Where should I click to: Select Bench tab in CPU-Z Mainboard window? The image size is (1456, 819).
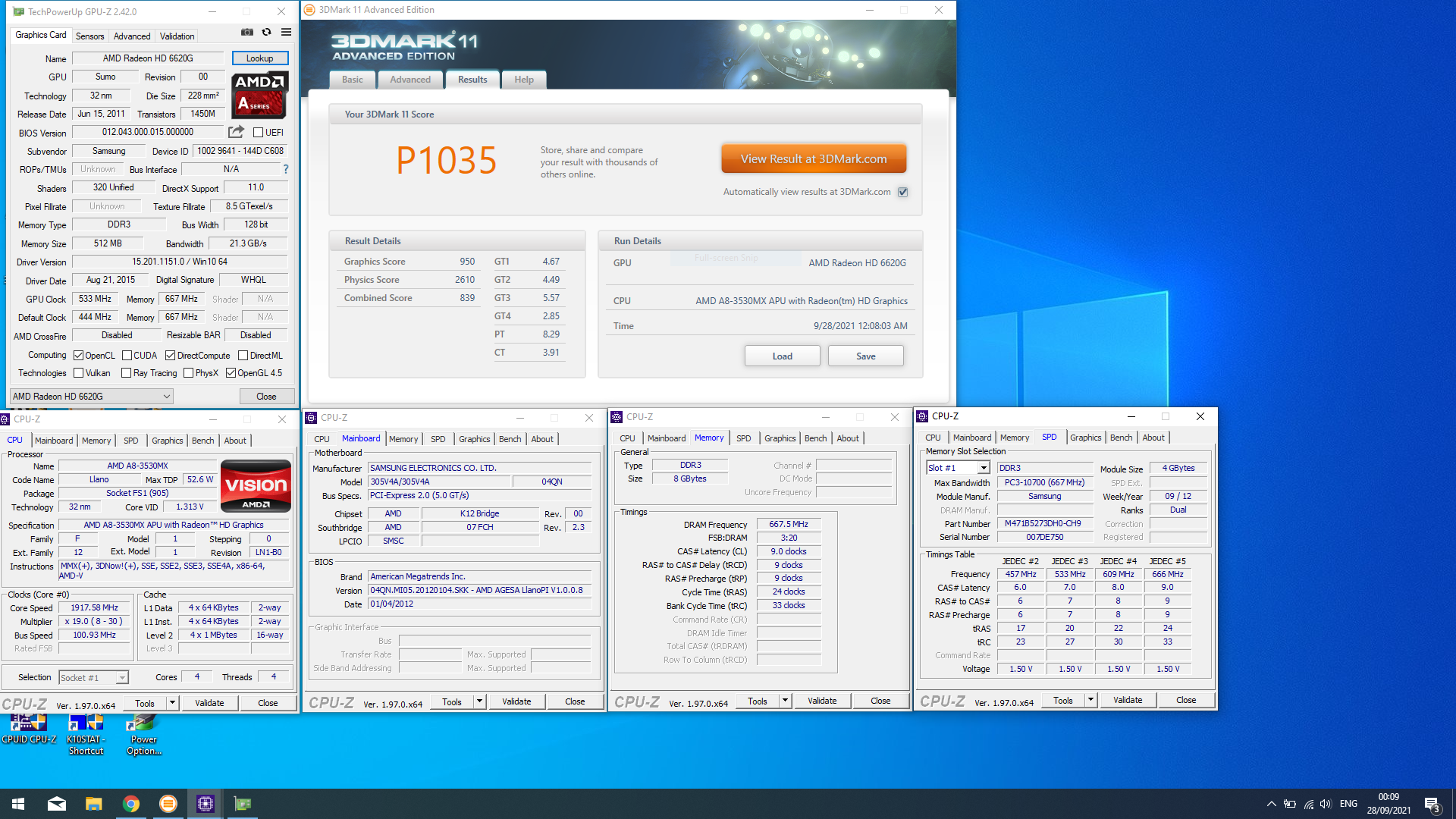[510, 439]
